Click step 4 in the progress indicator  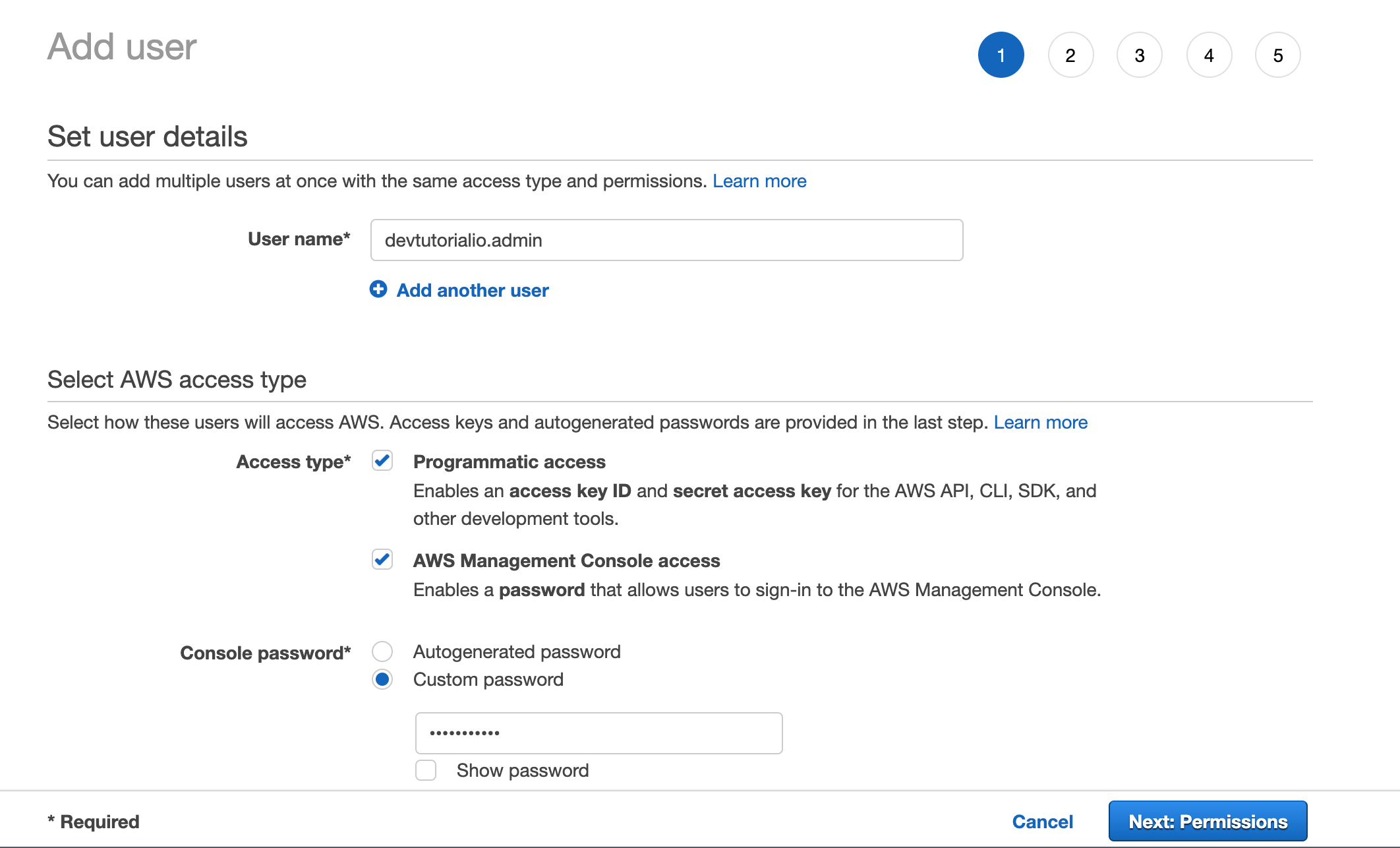click(x=1209, y=55)
